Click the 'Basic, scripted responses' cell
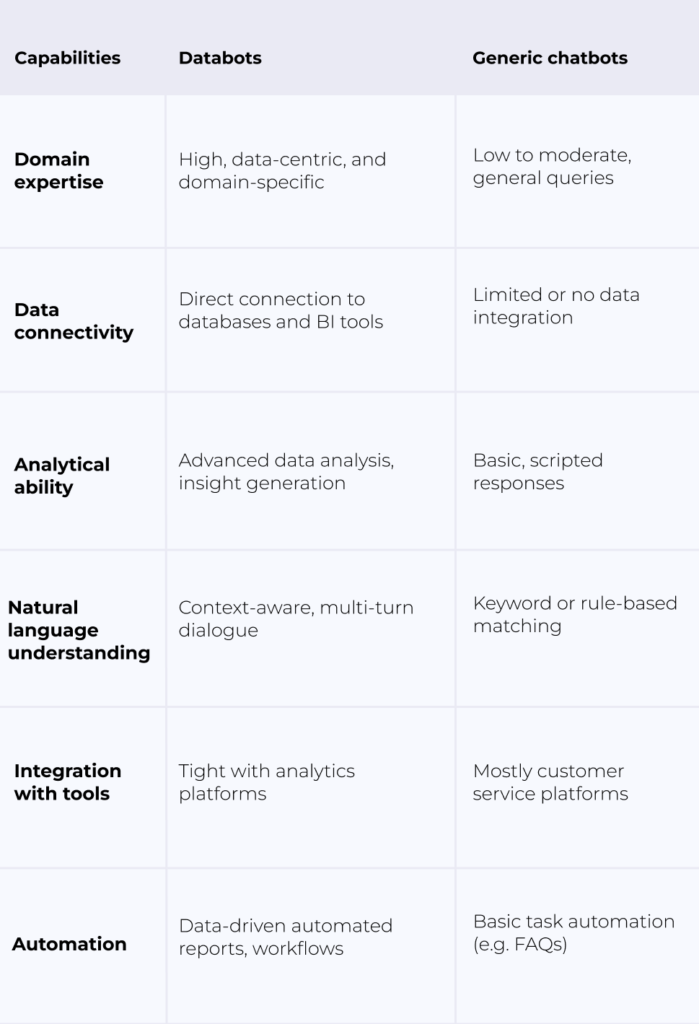This screenshot has height=1024, width=699. 538,472
